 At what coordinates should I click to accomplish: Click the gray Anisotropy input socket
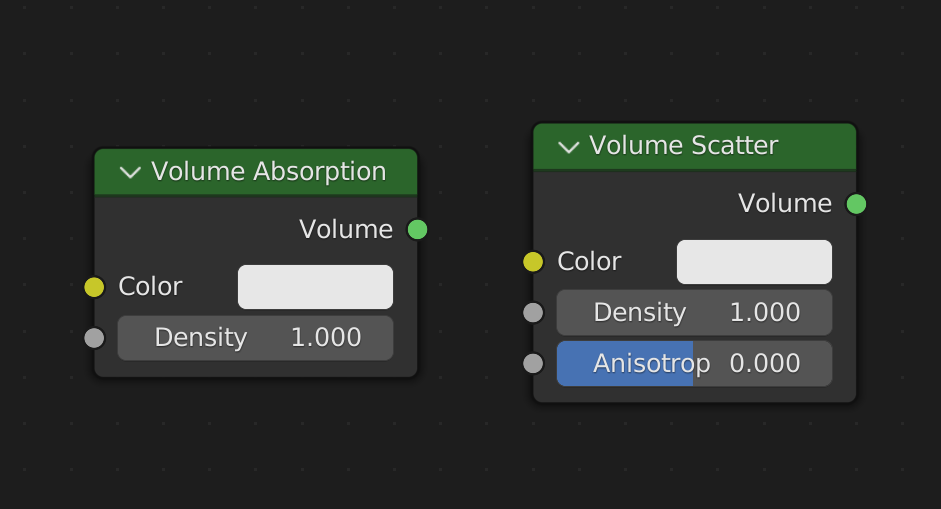click(533, 363)
